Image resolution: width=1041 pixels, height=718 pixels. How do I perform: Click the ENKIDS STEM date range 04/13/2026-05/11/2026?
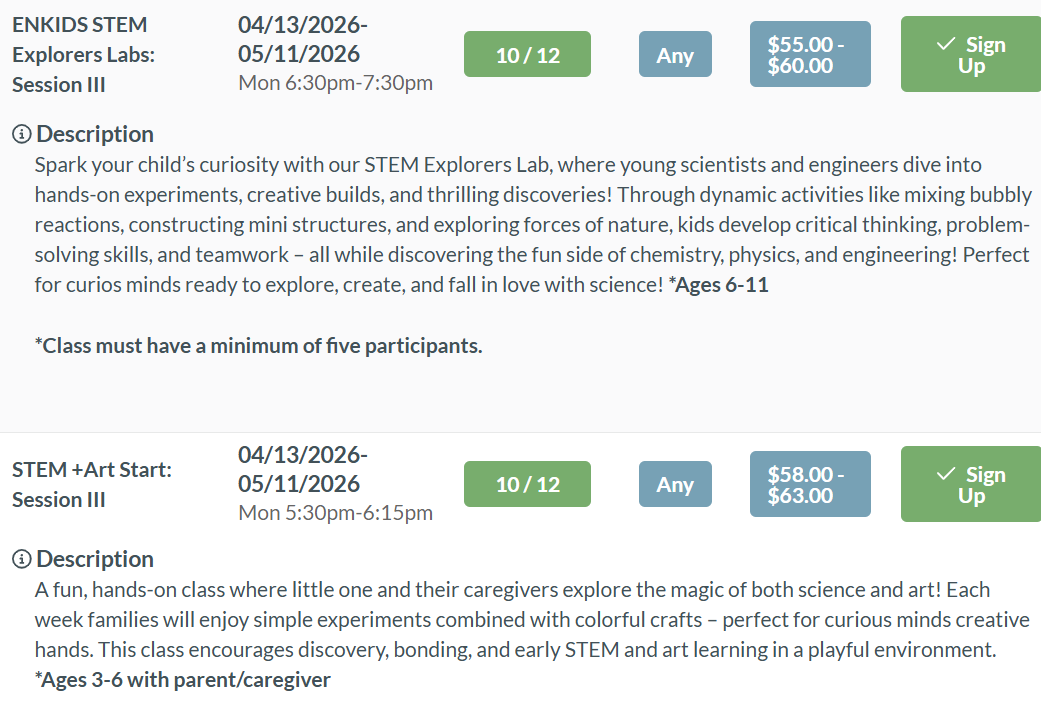click(302, 39)
